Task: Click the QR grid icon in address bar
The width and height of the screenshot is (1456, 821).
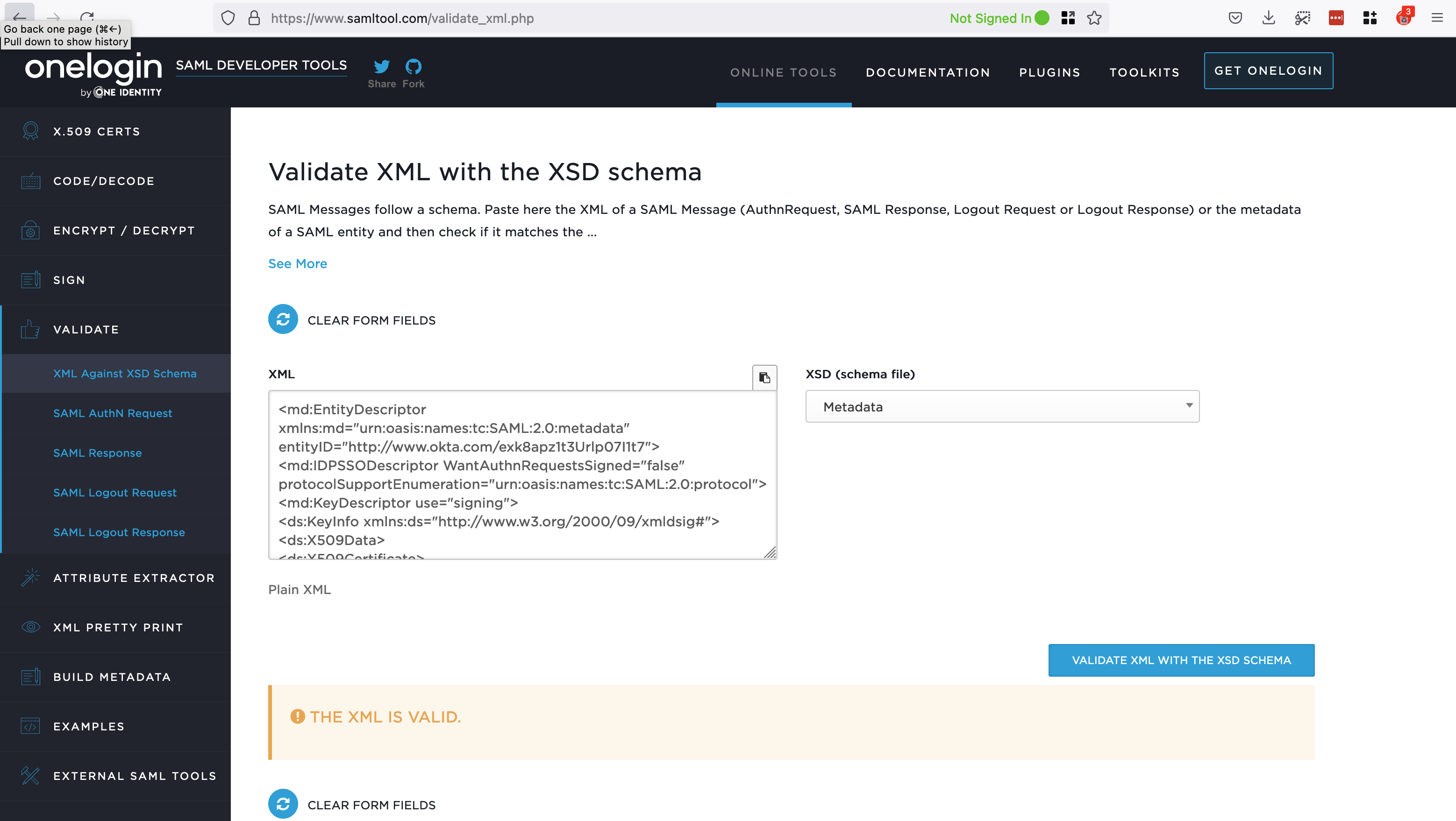Action: tap(1068, 18)
